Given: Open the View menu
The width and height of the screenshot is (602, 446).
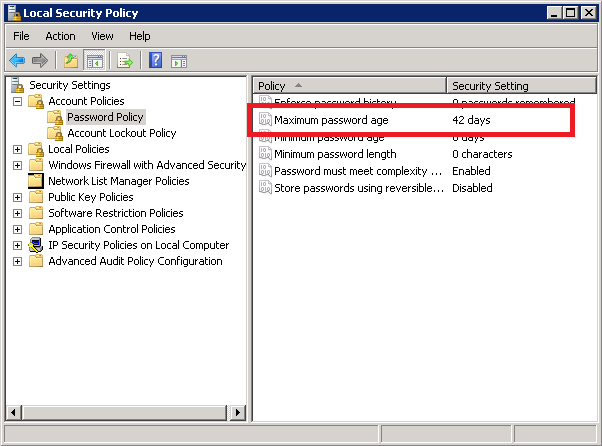Looking at the screenshot, I should [x=102, y=36].
